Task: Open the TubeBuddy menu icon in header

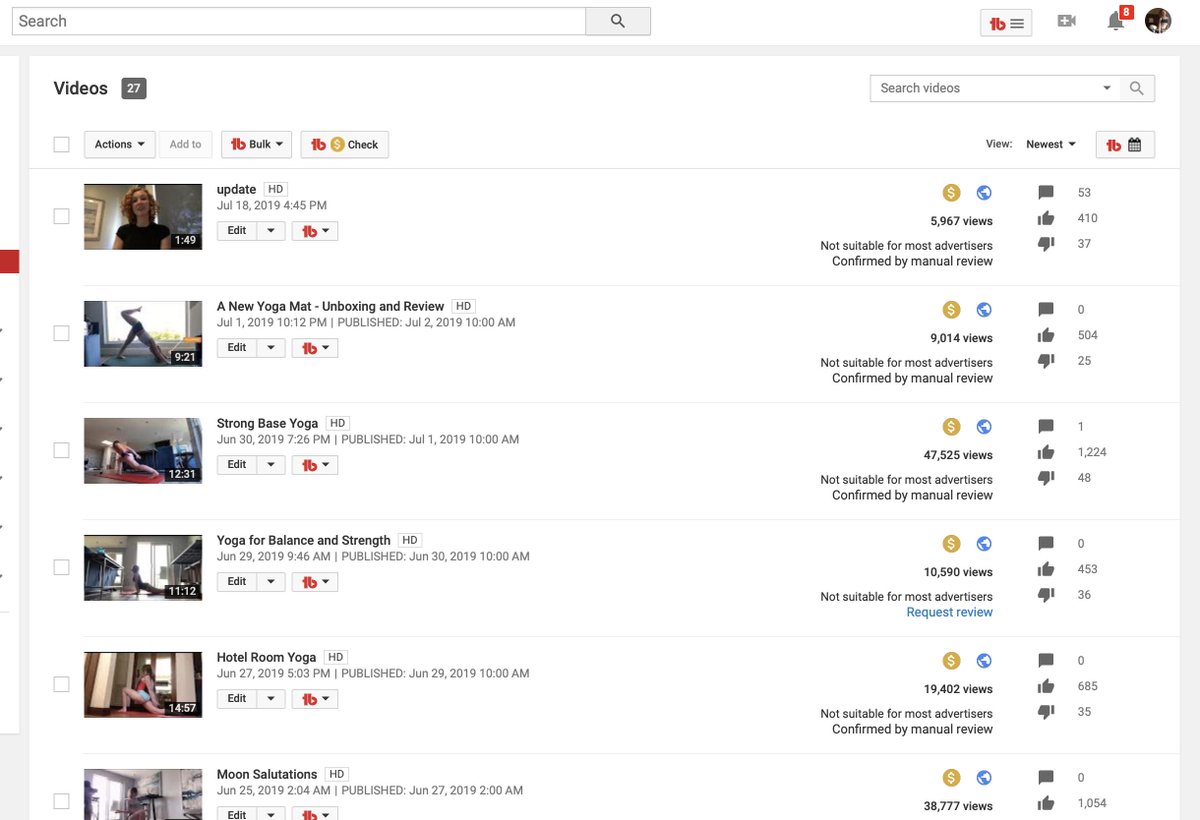Action: pos(1006,23)
